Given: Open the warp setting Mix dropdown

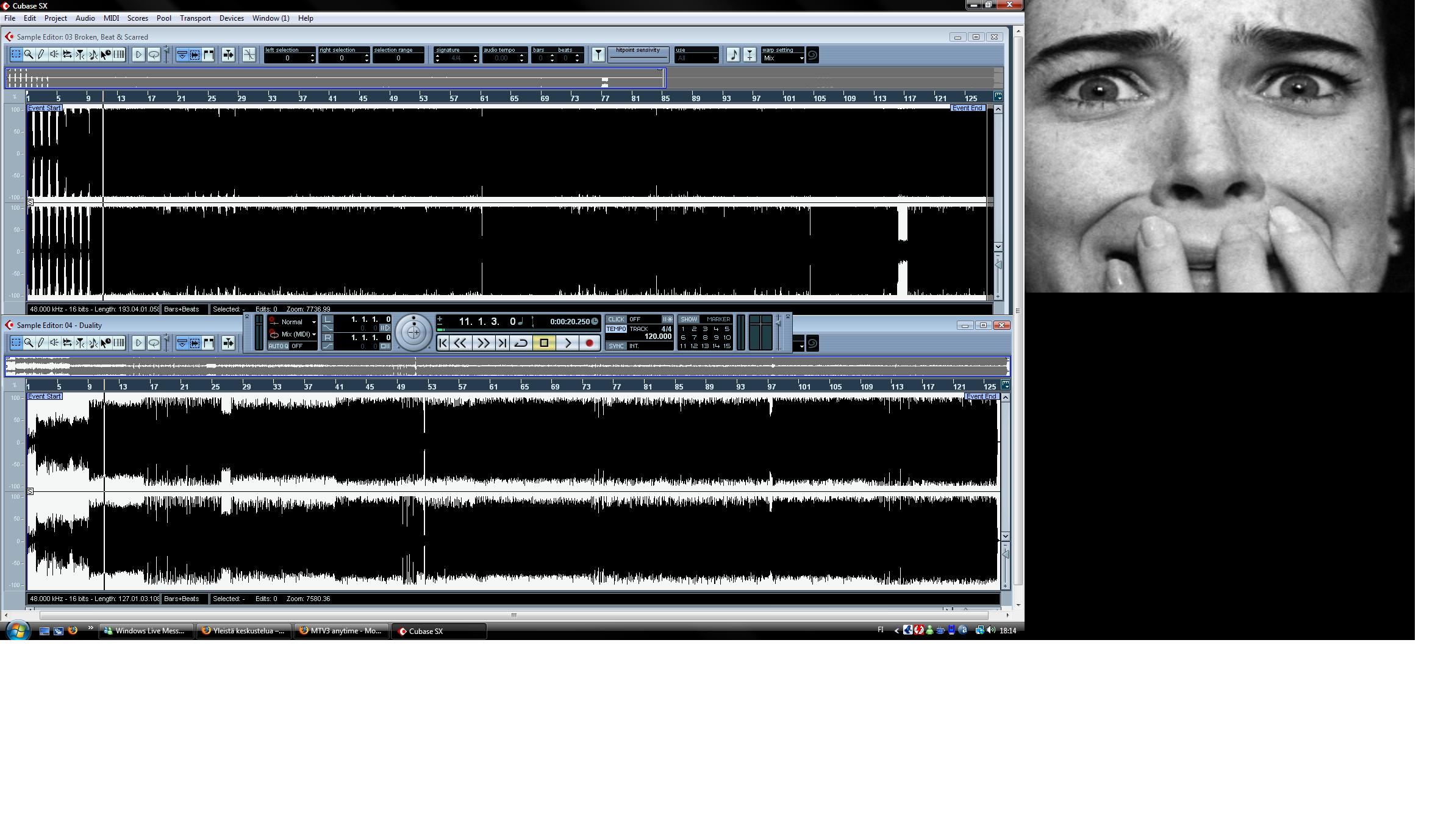Looking at the screenshot, I should [x=783, y=59].
